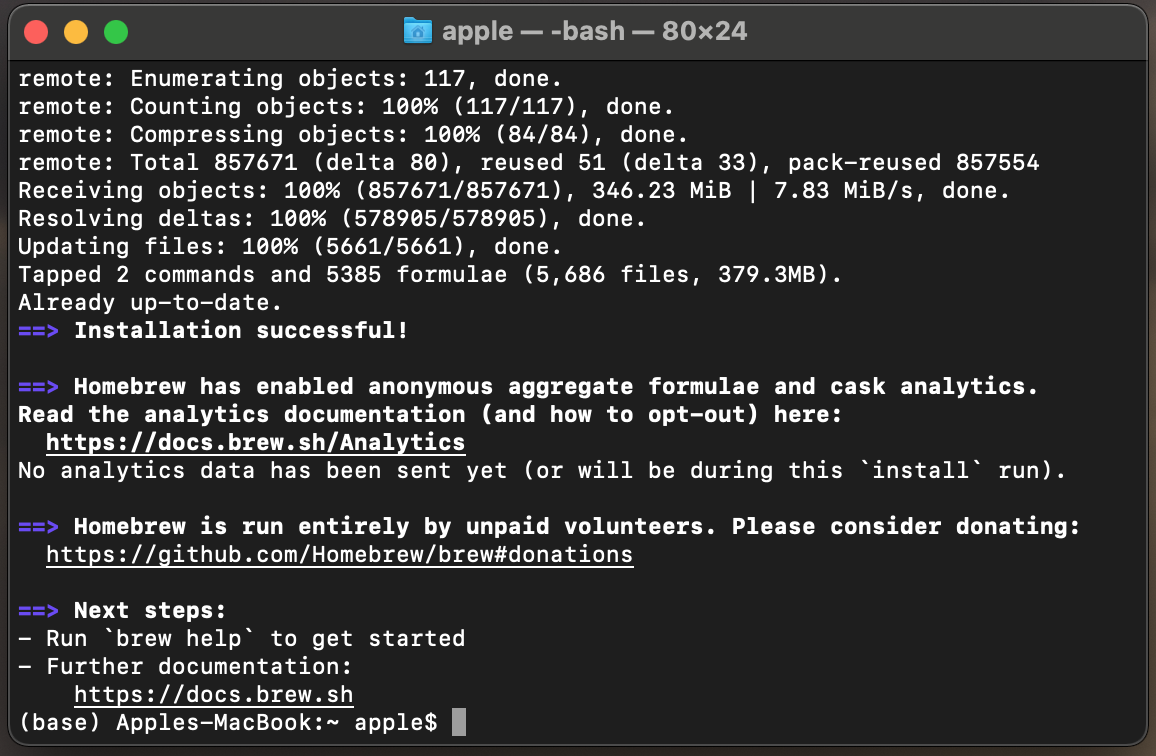Click the blue arrow before "Homebrew has enabled"
The width and height of the screenshot is (1156, 756).
coord(39,387)
